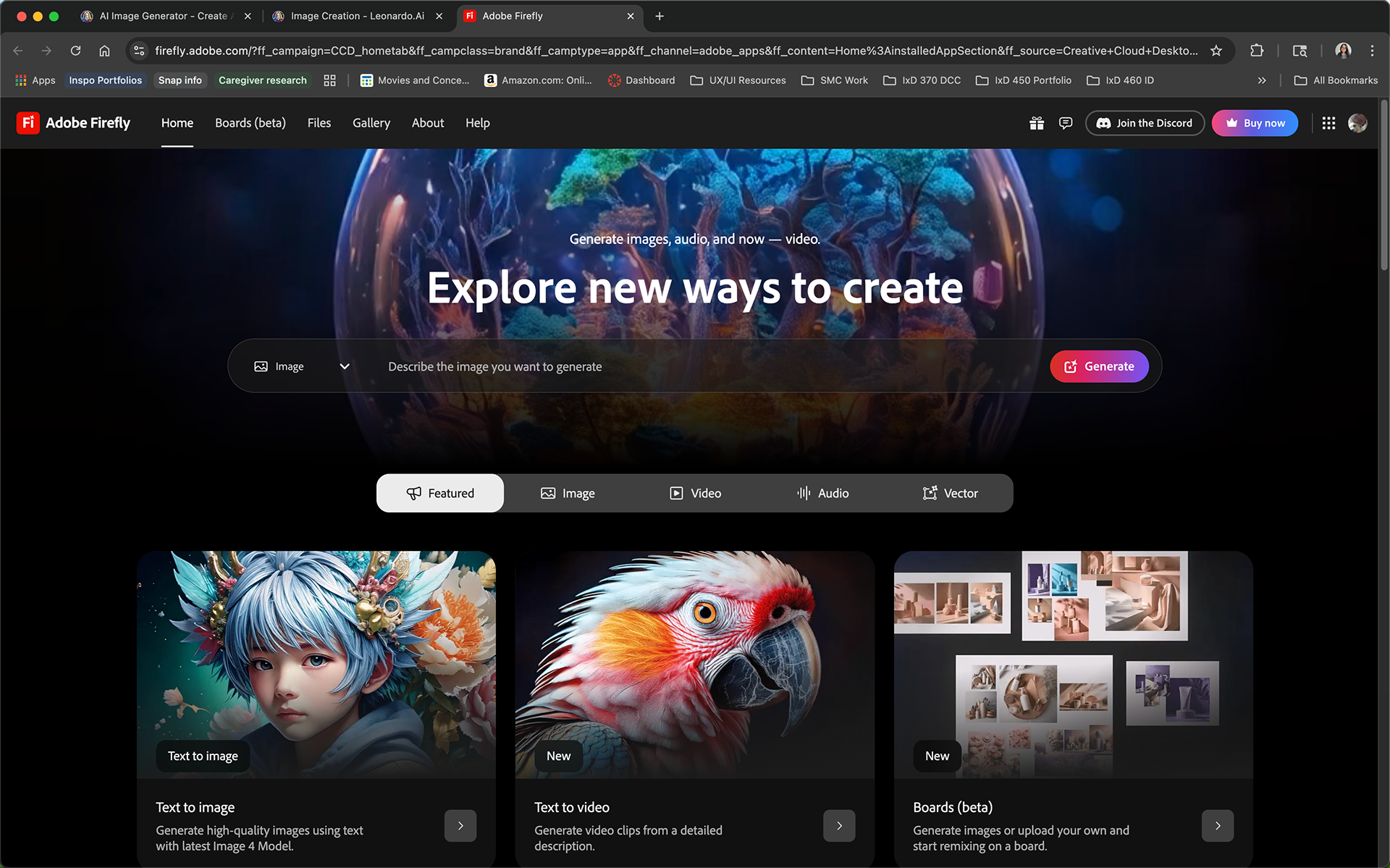Expand the SMC Work bookmark folder
Image resolution: width=1390 pixels, height=868 pixels.
coord(834,80)
